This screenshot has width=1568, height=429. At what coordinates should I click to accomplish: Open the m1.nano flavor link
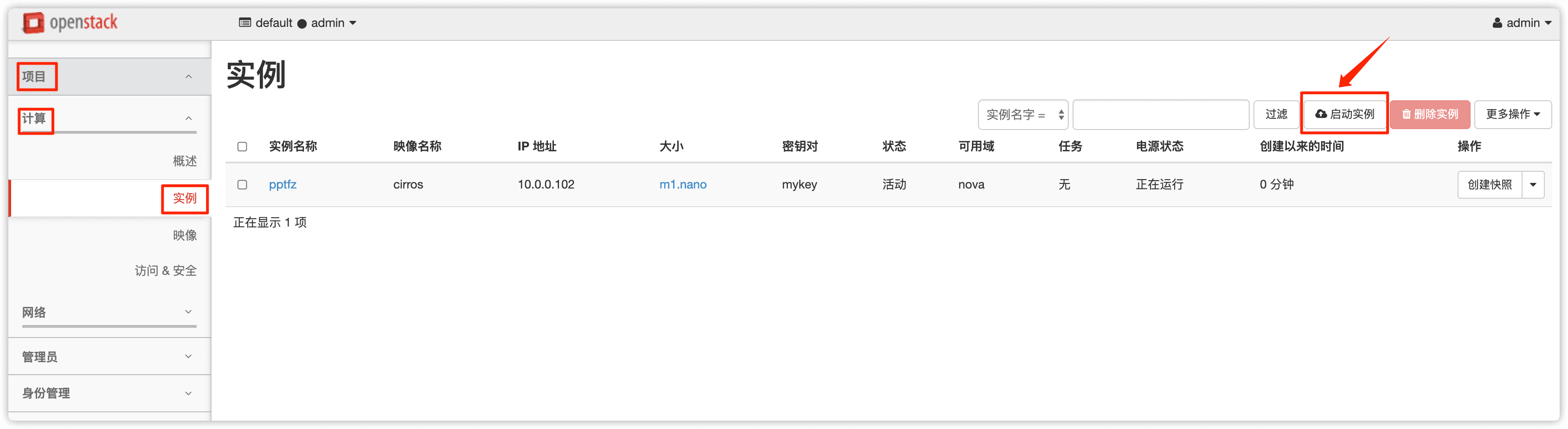(x=683, y=185)
